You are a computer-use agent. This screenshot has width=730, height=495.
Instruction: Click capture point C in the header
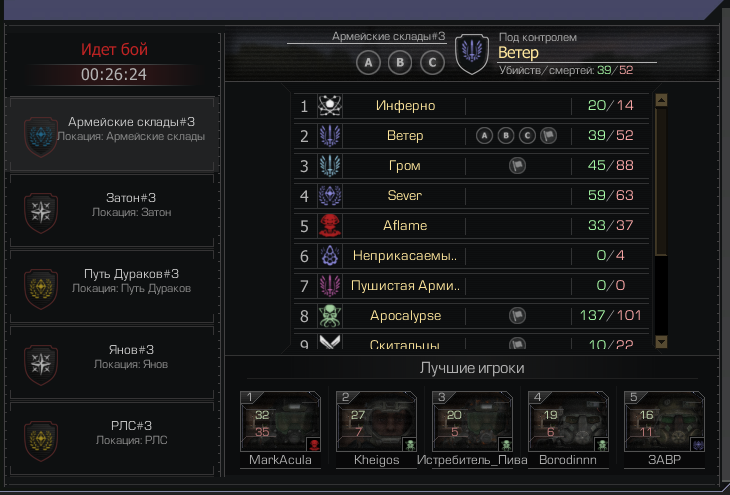coord(432,62)
